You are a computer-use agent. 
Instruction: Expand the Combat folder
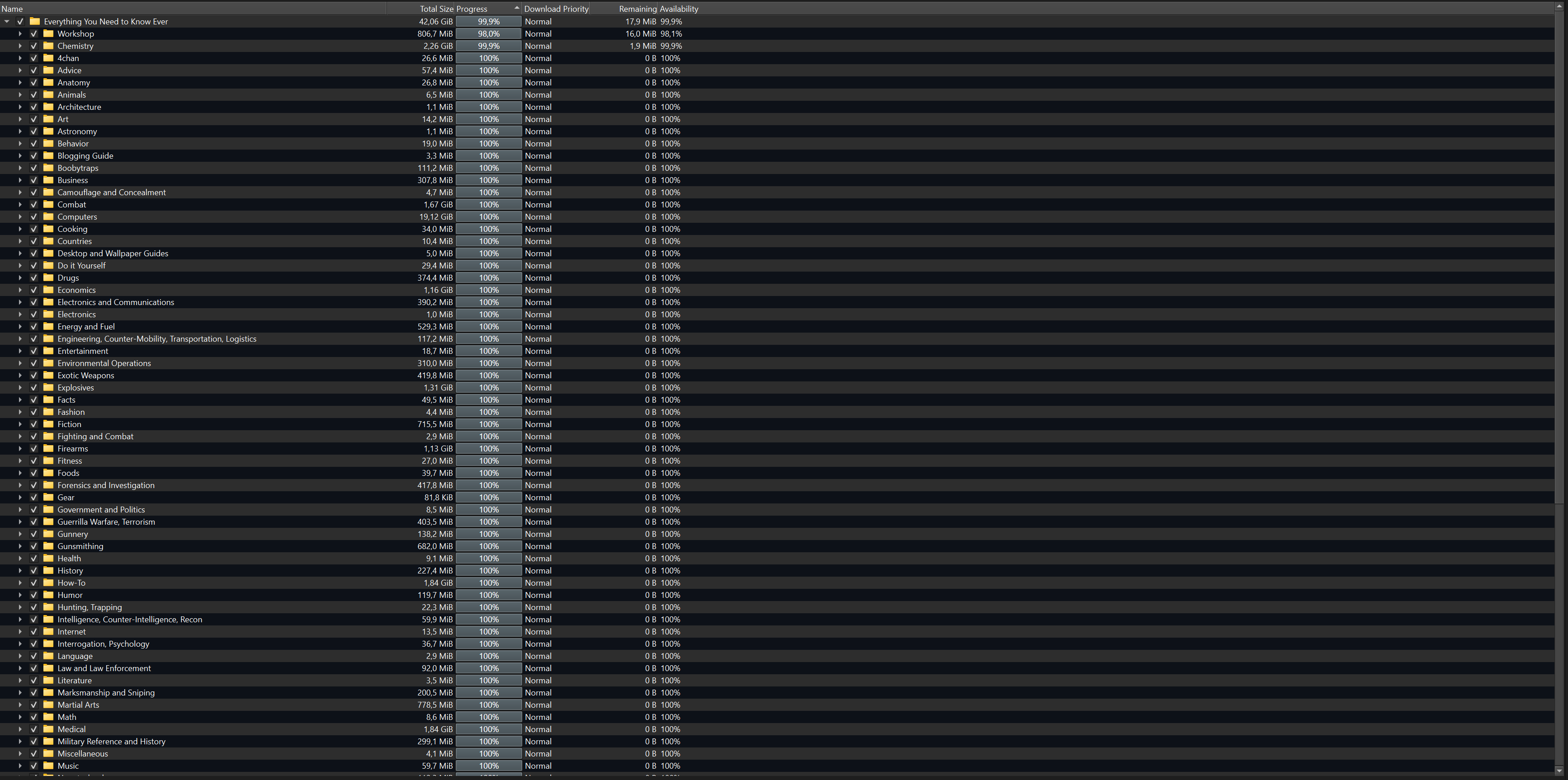pyautogui.click(x=20, y=204)
